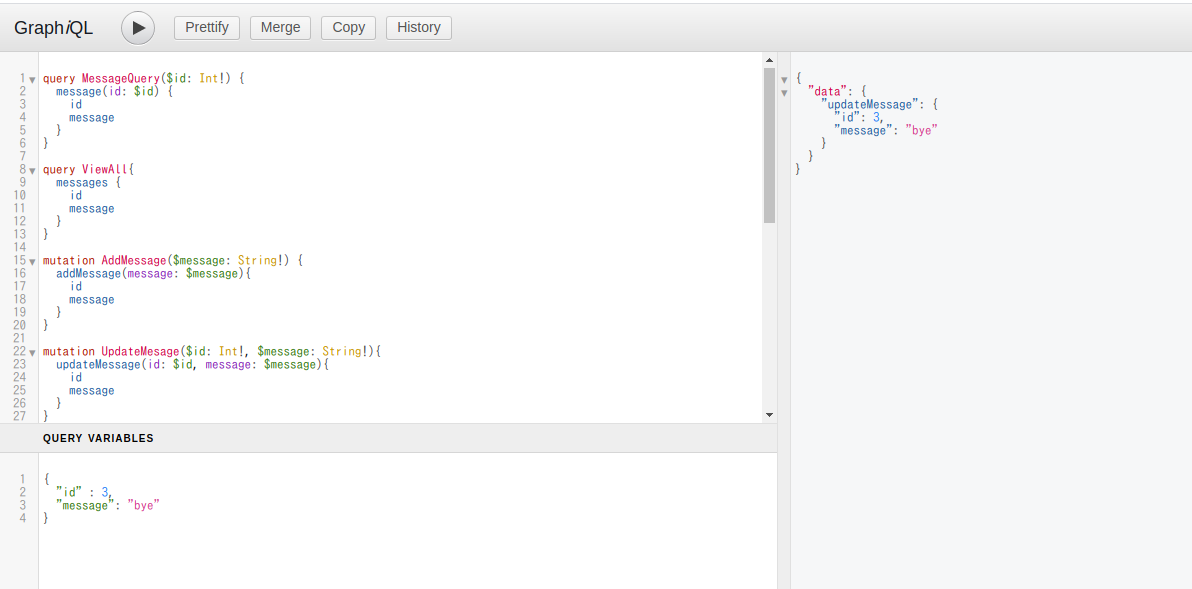Image resolution: width=1192 pixels, height=589 pixels.
Task: Click the ViewAll operation name
Action: click(105, 169)
